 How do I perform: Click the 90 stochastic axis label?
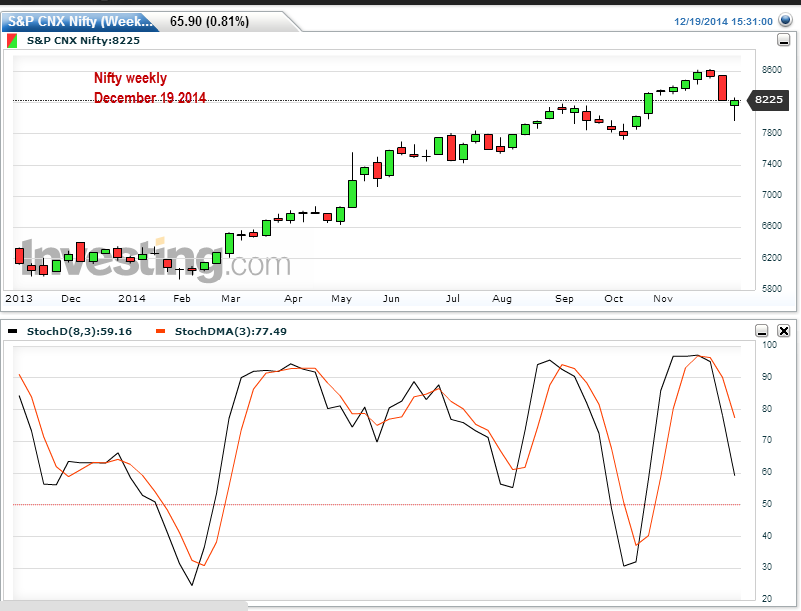click(767, 377)
